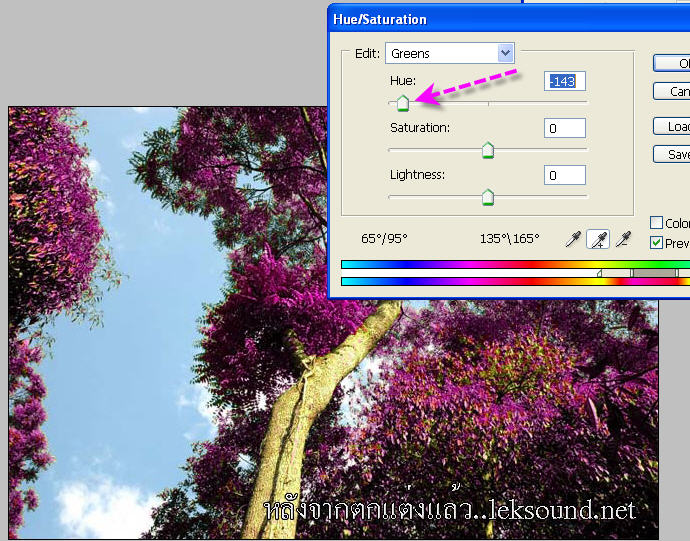Click the Load button
The image size is (690, 541).
[x=672, y=126]
